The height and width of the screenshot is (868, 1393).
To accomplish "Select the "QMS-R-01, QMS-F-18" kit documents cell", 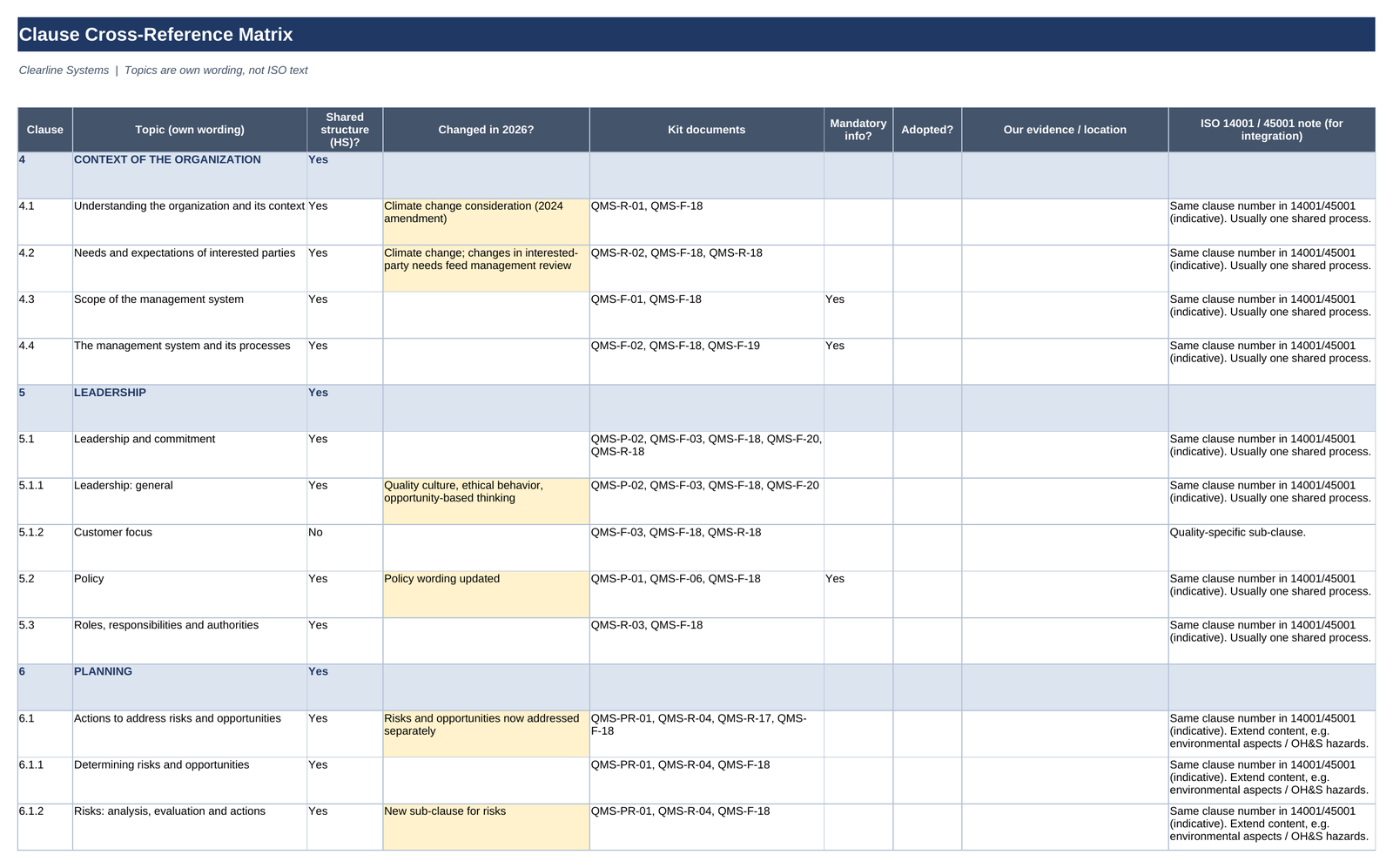I will pyautogui.click(x=707, y=222).
